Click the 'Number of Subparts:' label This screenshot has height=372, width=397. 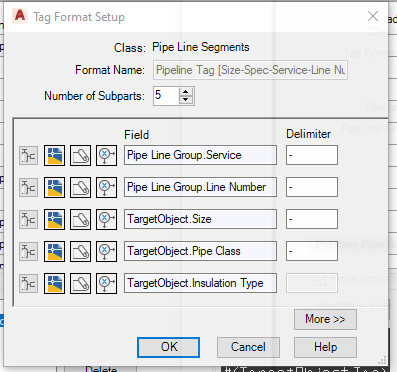(95, 96)
